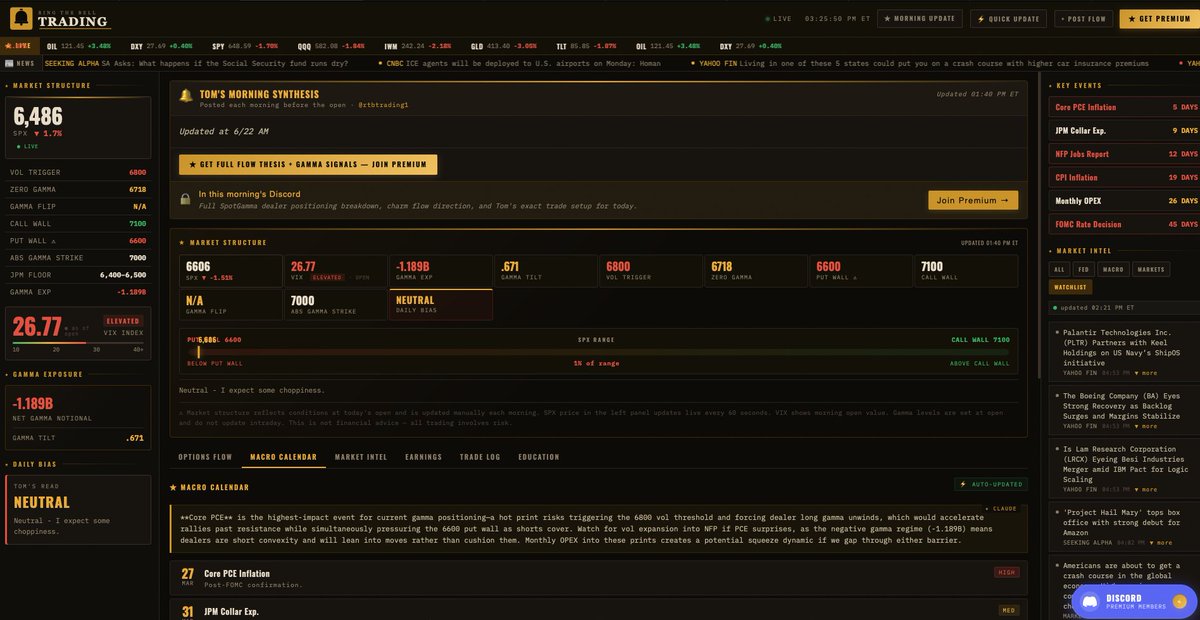1200x620 pixels.
Task: Switch to the Options Flow tab
Action: (205, 457)
